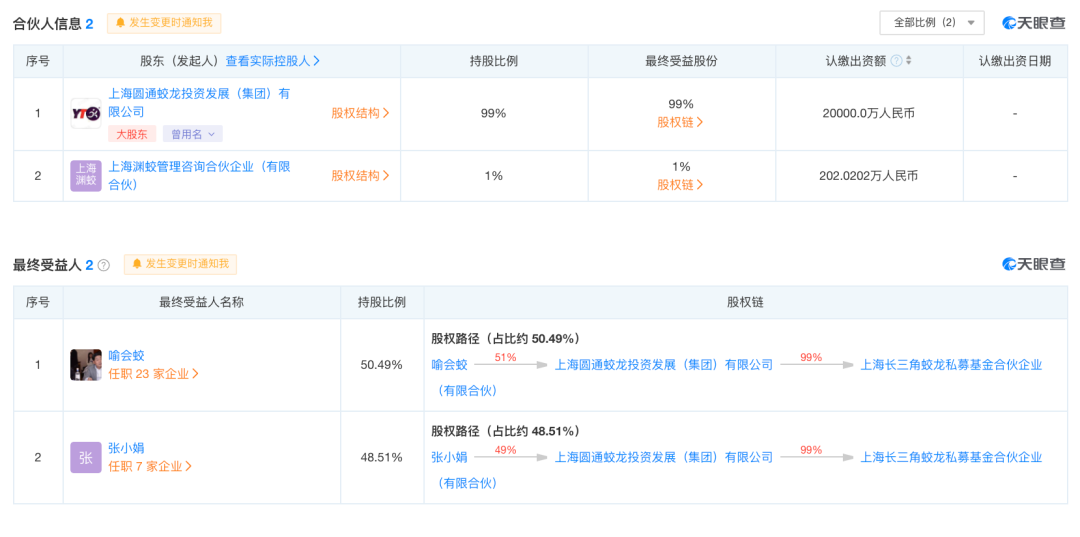Click the YTO company logo icon
Image resolution: width=1080 pixels, height=537 pixels.
pyautogui.click(x=86, y=113)
